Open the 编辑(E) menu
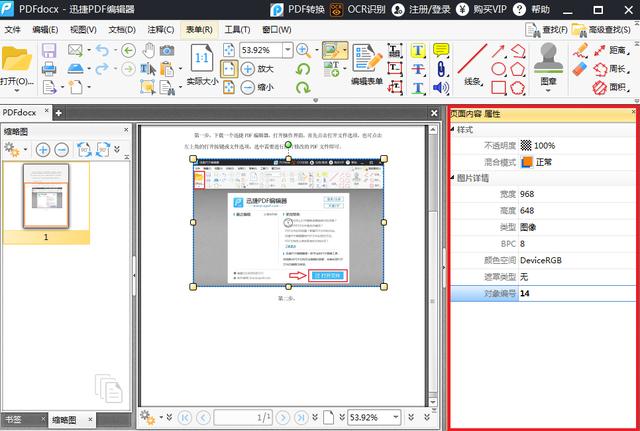This screenshot has height=431, width=640. pyautogui.click(x=45, y=30)
